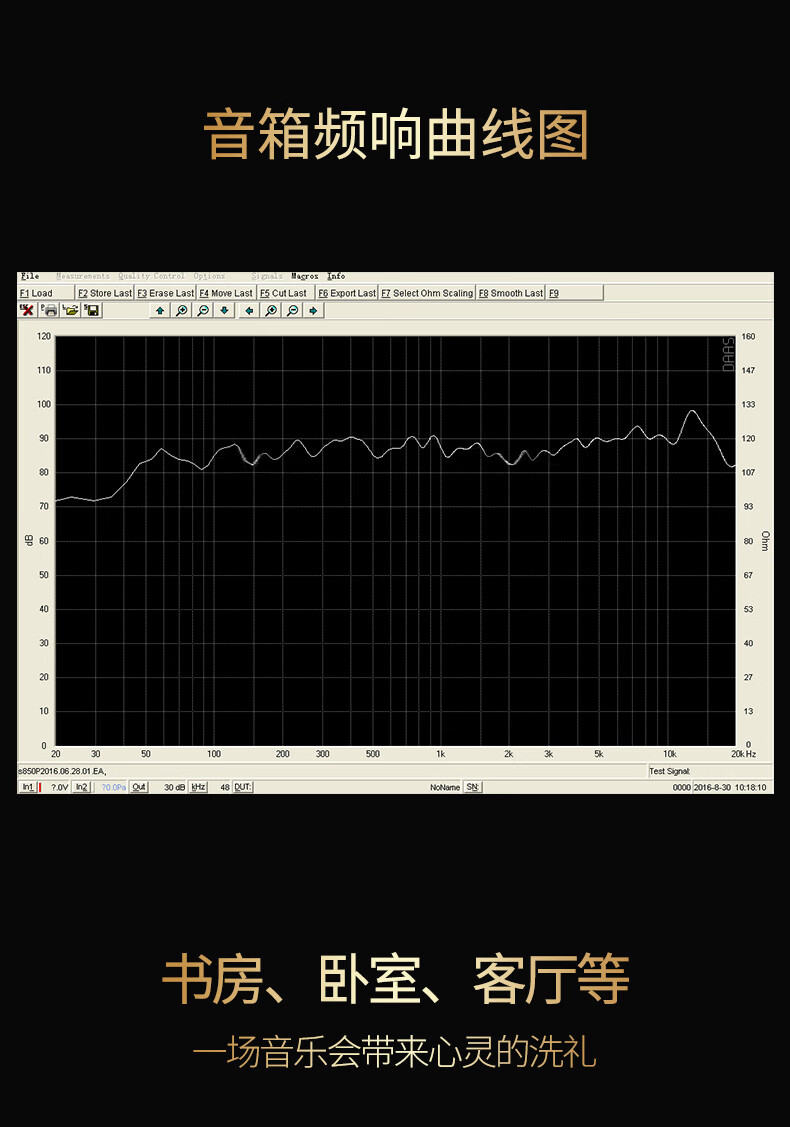Click the 20k Hz frequency axis label
Screen dimensions: 790x1127
pos(743,754)
